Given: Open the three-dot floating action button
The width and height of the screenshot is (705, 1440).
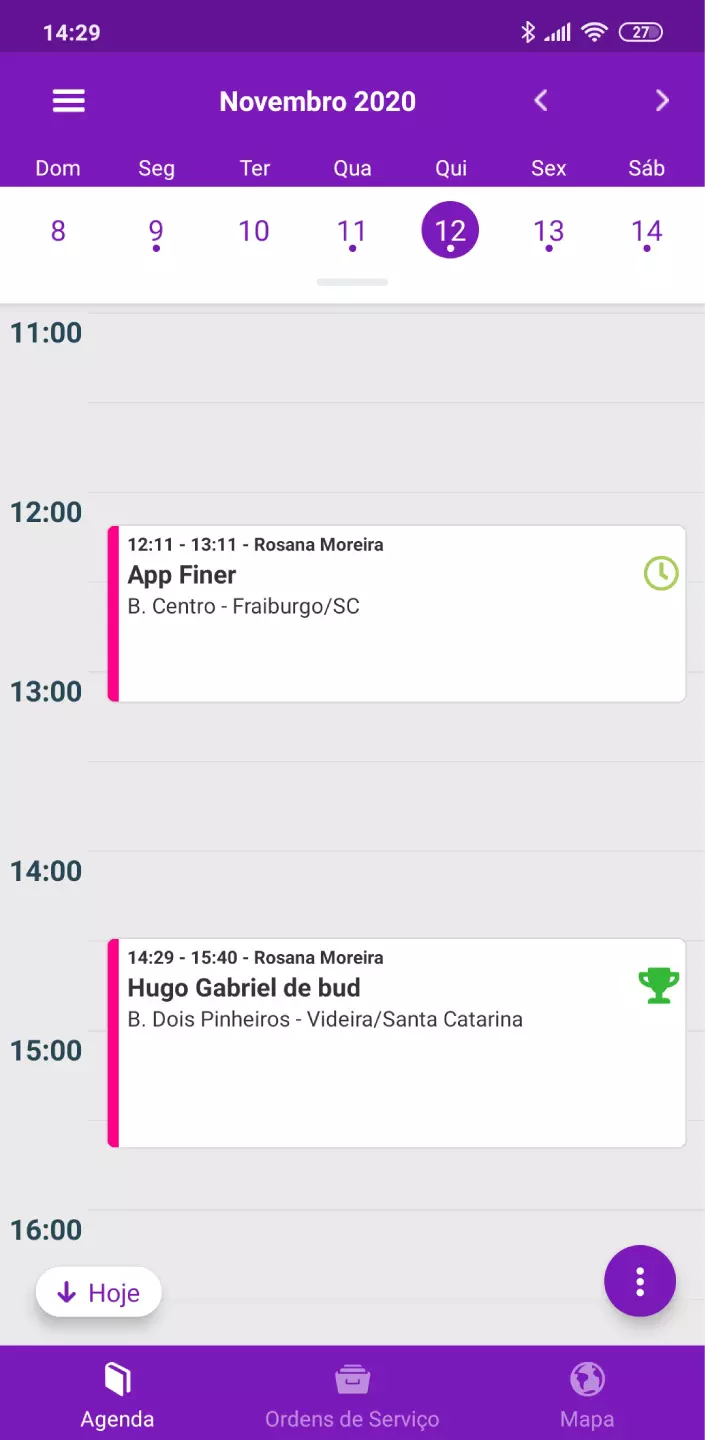Looking at the screenshot, I should (640, 1281).
